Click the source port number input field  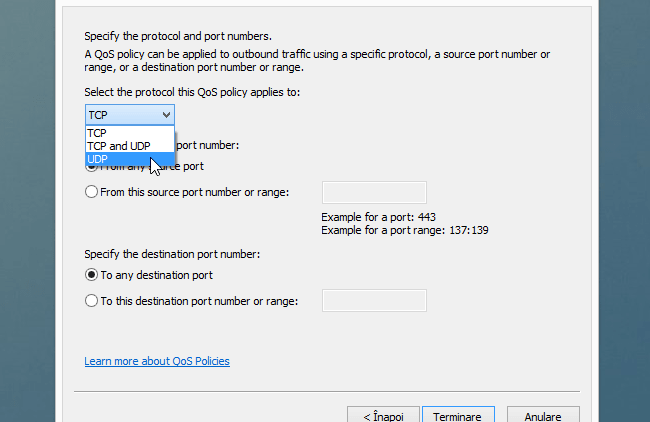374,192
